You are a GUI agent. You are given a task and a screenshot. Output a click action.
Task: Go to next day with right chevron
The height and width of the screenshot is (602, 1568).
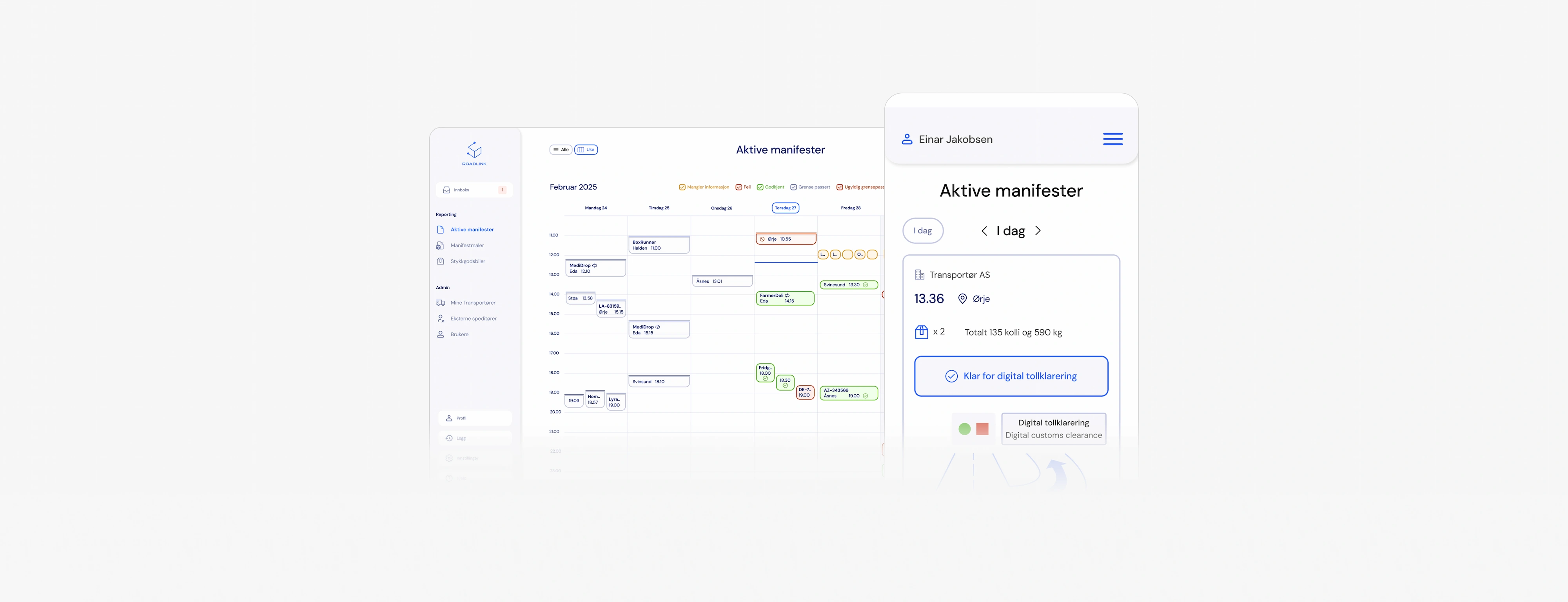point(1038,231)
